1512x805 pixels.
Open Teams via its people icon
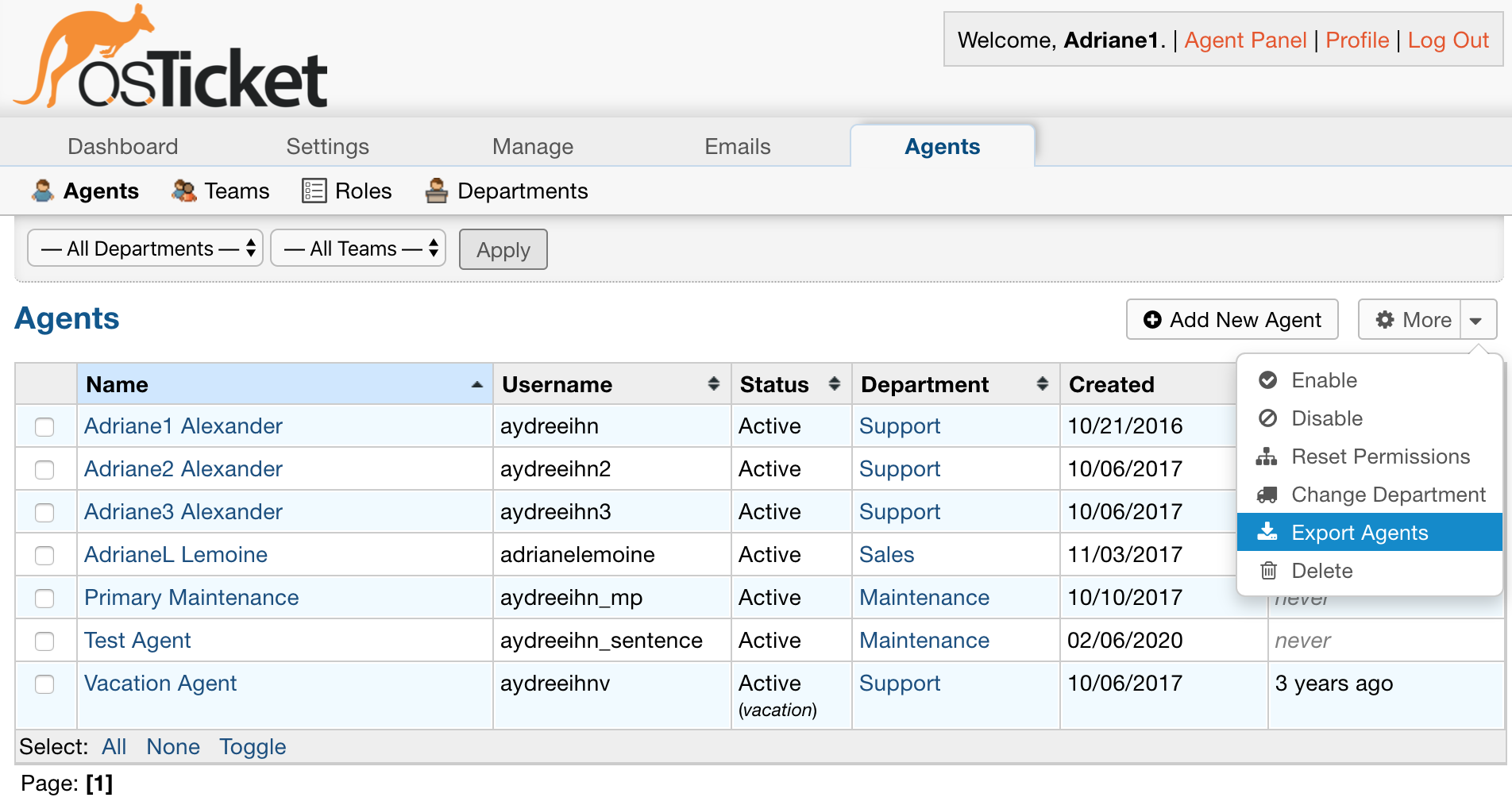(x=184, y=191)
